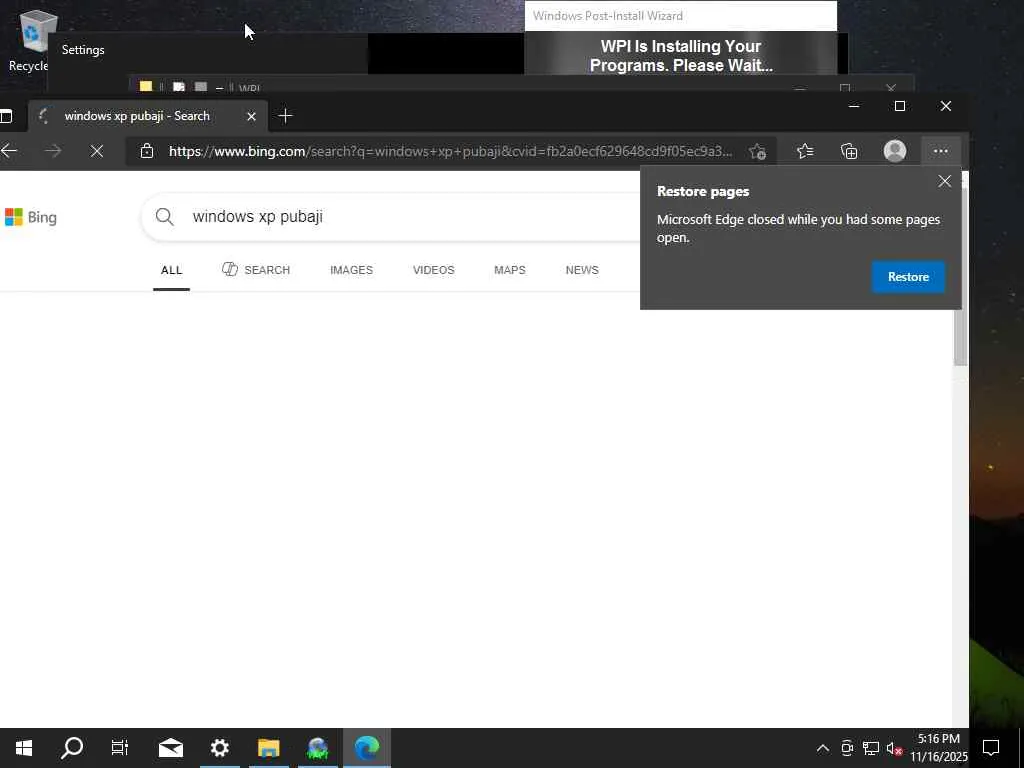
Task: Open Edge Settings and more menu
Action: [940, 151]
